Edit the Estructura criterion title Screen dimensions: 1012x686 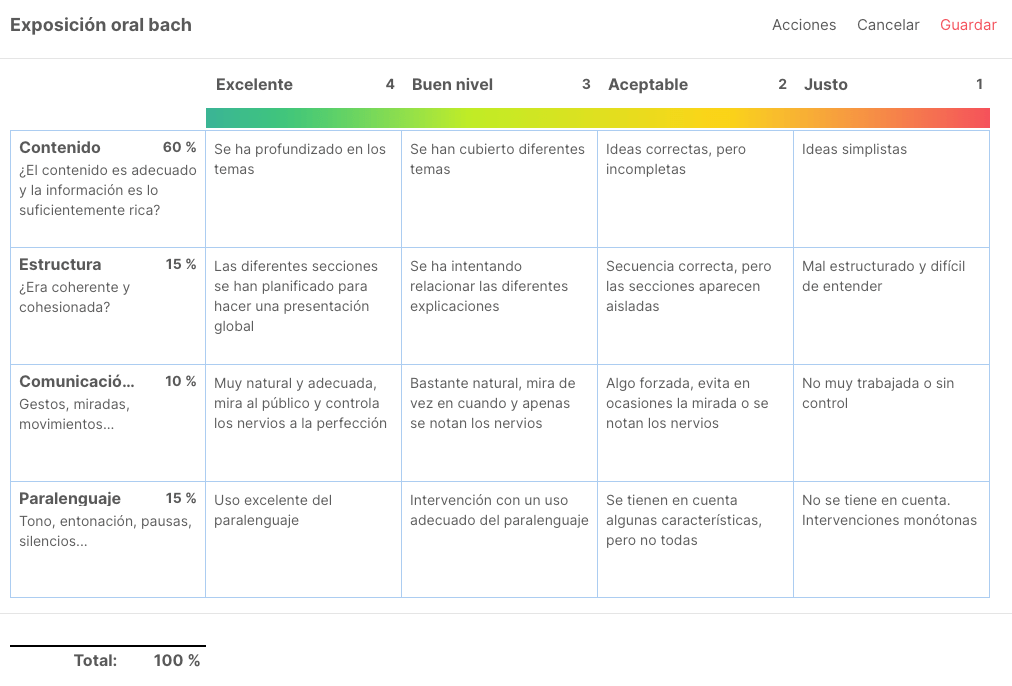click(60, 265)
